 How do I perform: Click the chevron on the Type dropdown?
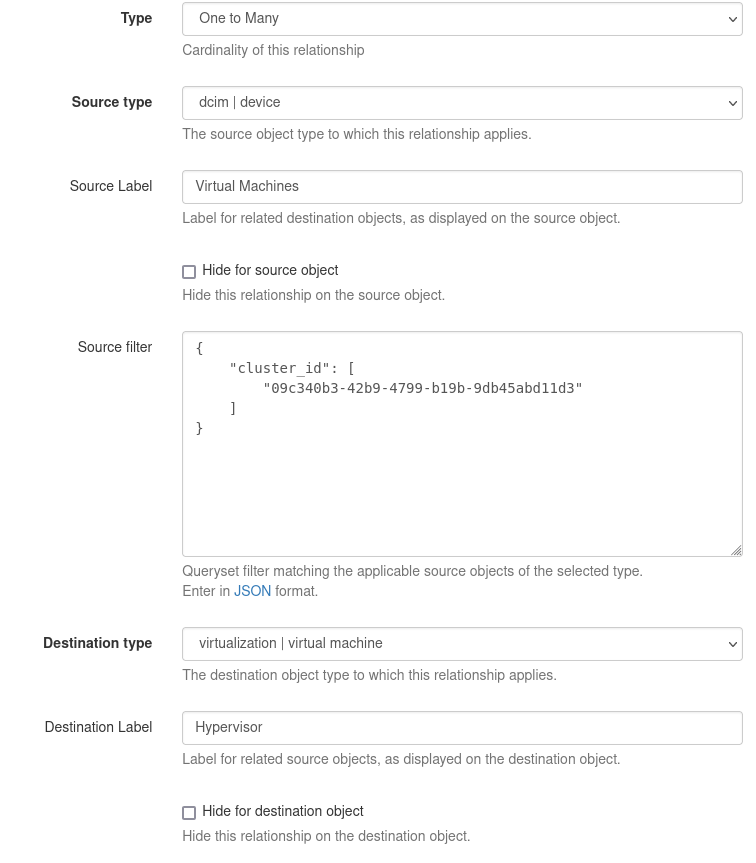[733, 18]
